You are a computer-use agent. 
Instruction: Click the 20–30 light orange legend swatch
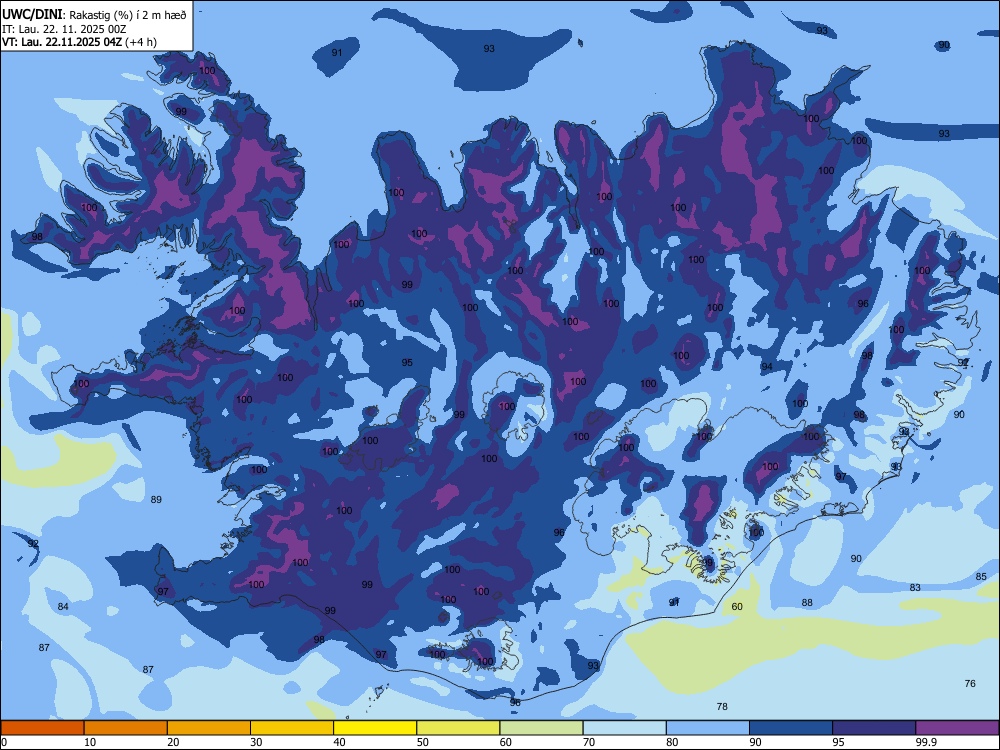coord(209,728)
